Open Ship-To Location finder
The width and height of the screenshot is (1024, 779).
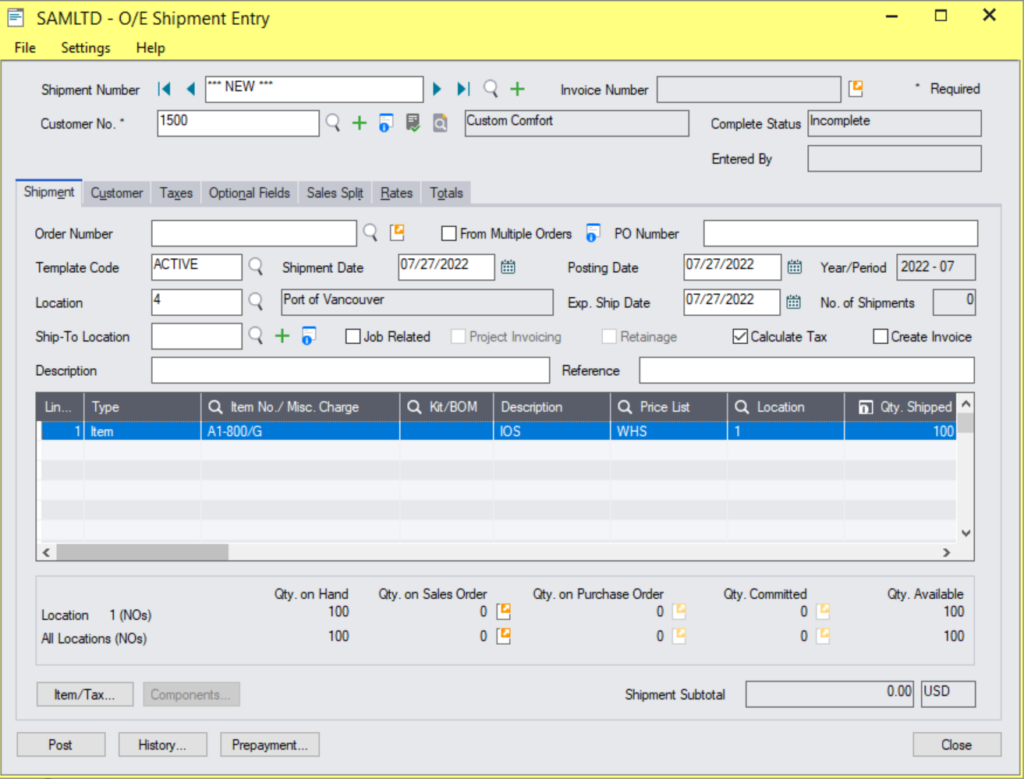(256, 336)
